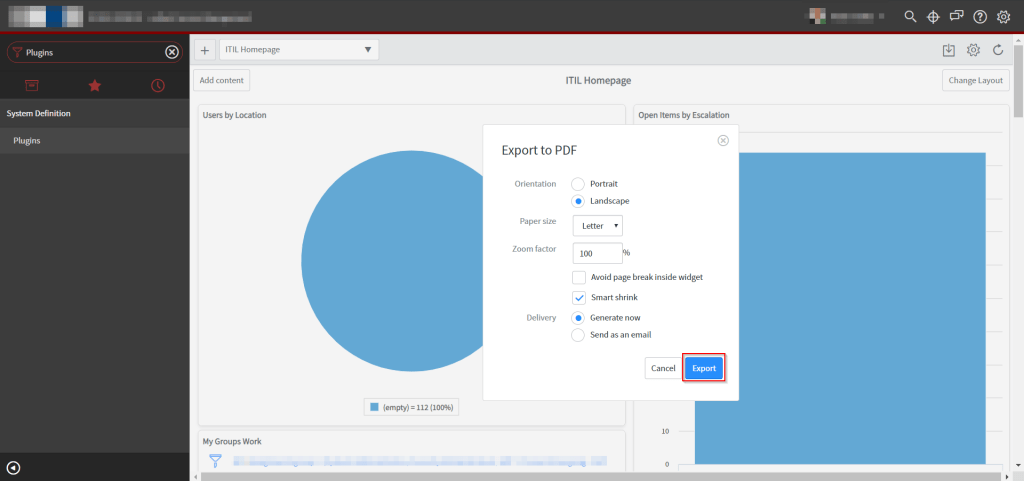This screenshot has height=481, width=1024.
Task: Refresh the homepage with reload icon
Action: pyautogui.click(x=997, y=50)
